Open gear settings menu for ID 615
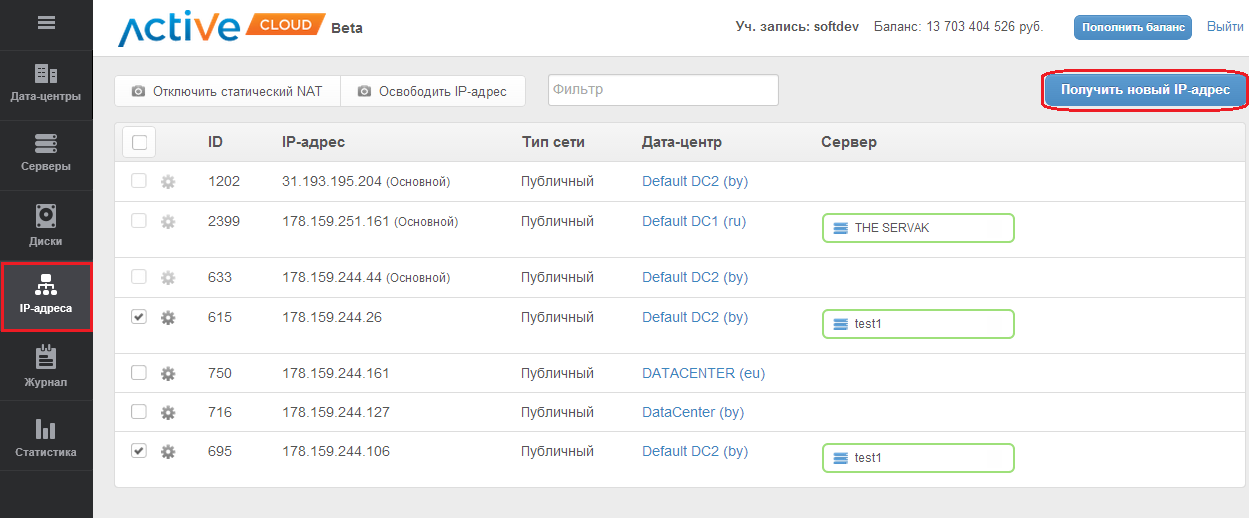 pyautogui.click(x=168, y=318)
